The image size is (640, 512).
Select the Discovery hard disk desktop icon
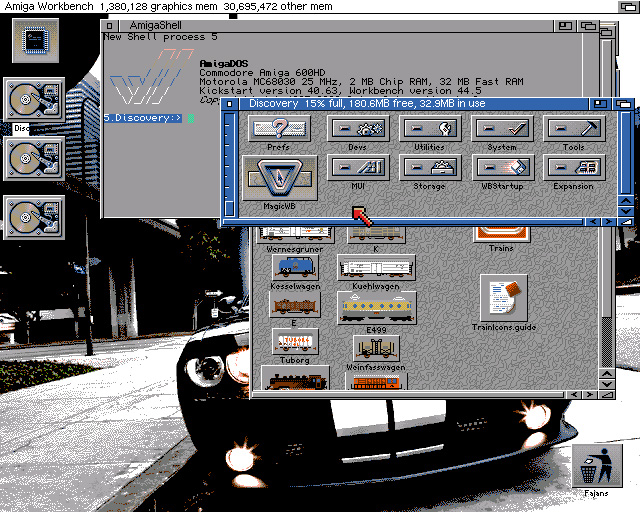click(34, 100)
